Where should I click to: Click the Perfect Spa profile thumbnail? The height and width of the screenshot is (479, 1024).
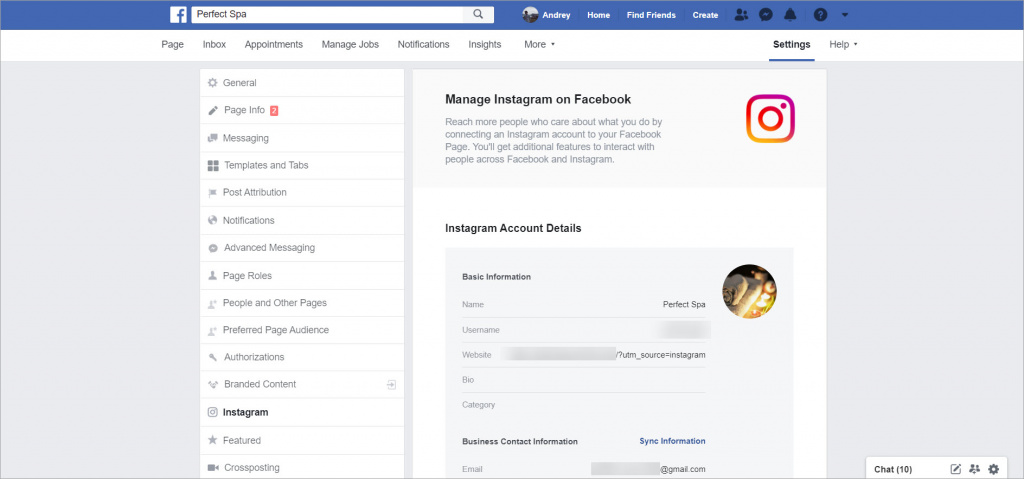pyautogui.click(x=749, y=291)
